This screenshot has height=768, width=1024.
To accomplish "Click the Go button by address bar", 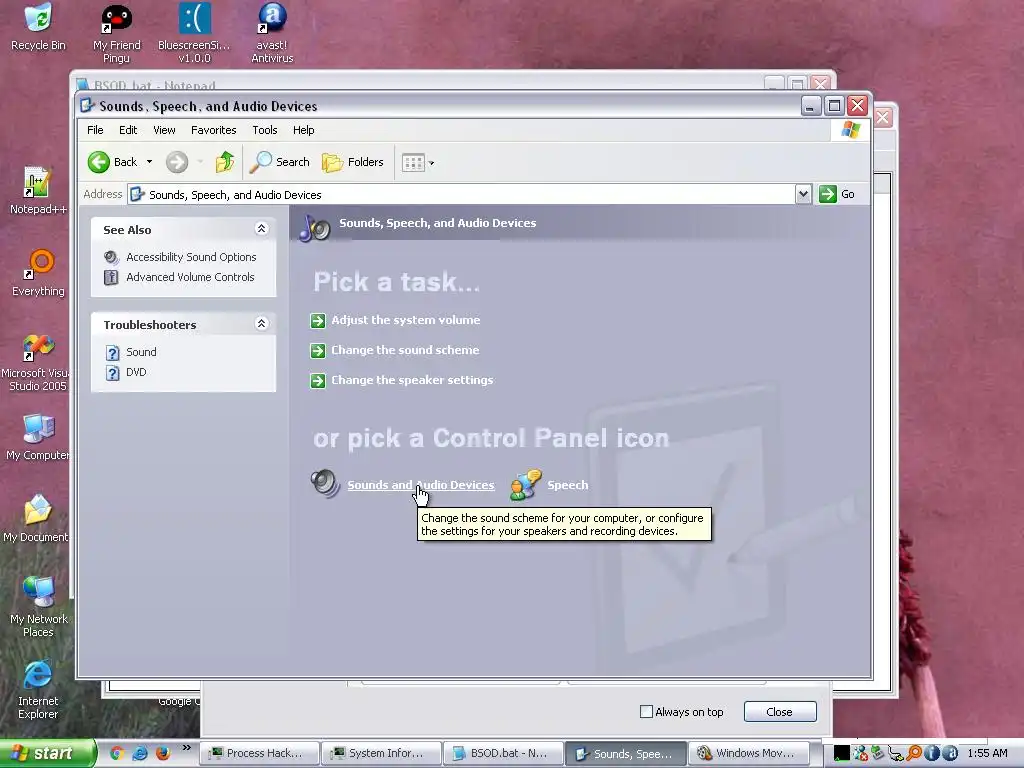I will click(837, 194).
